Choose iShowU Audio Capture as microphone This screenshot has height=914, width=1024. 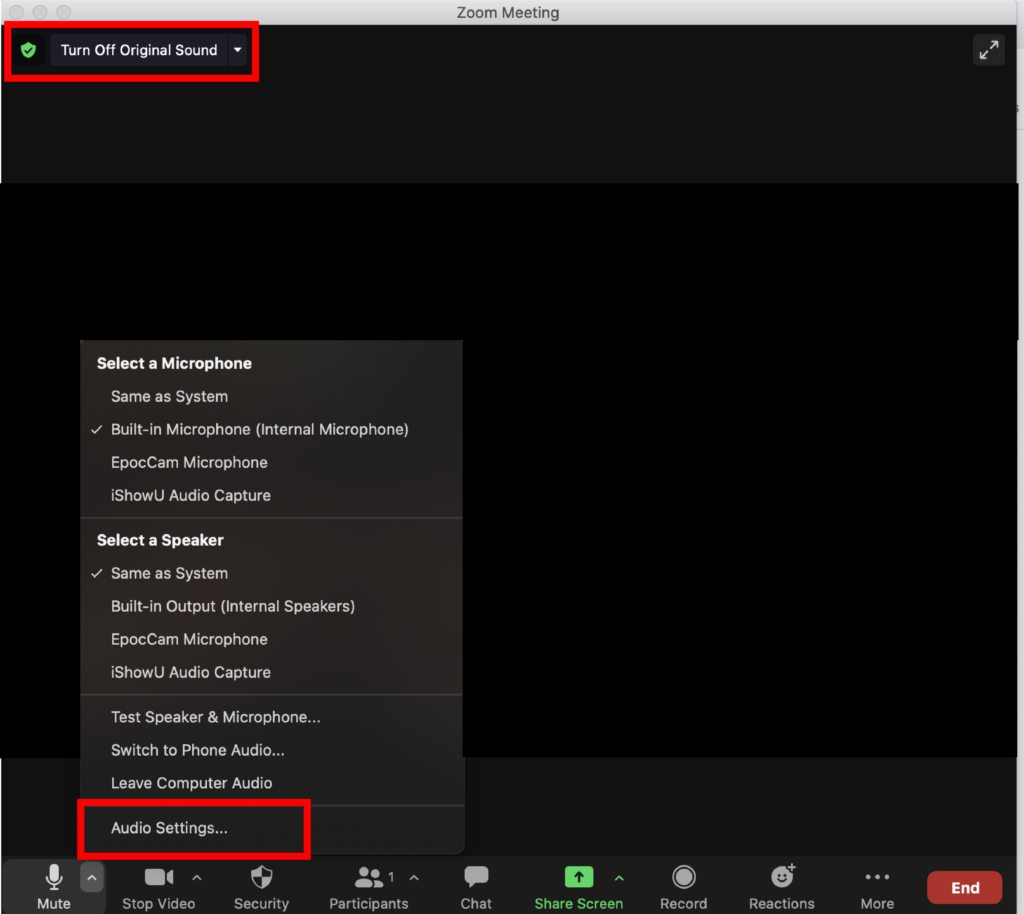point(271,496)
